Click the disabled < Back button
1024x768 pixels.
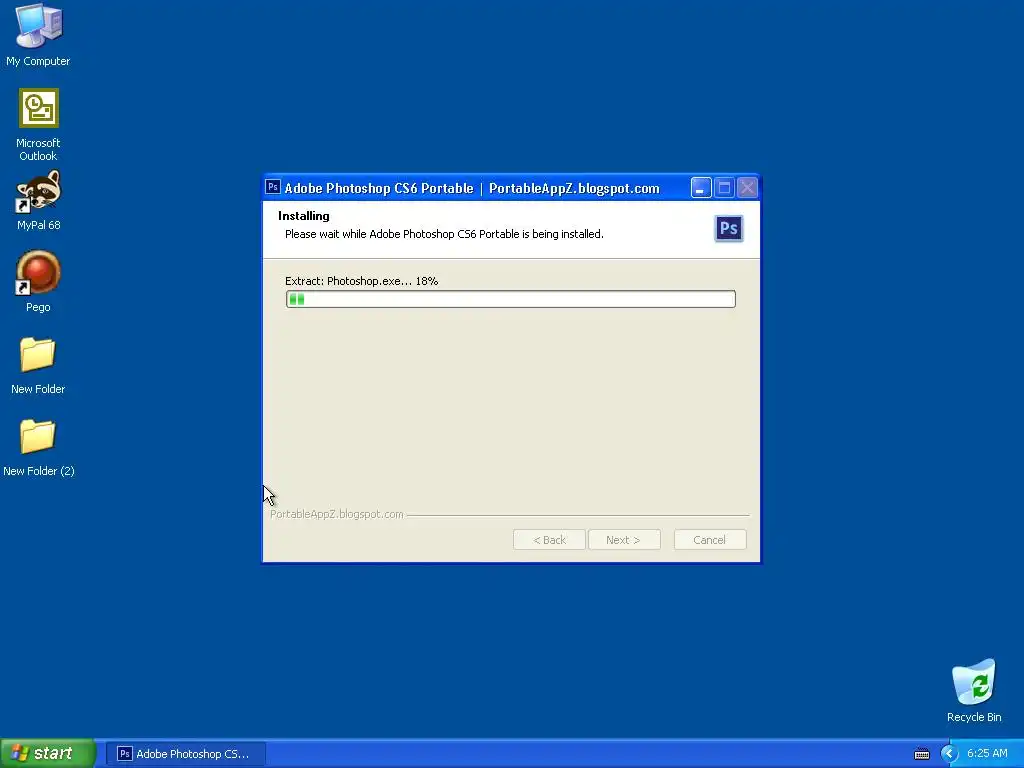point(549,540)
